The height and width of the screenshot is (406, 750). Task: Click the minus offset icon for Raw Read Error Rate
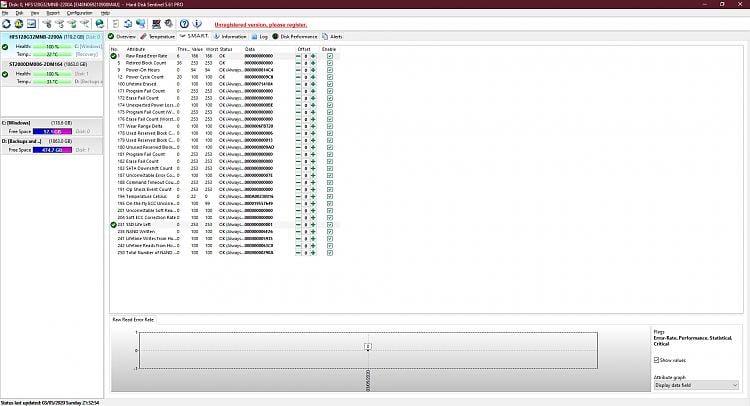pos(298,56)
